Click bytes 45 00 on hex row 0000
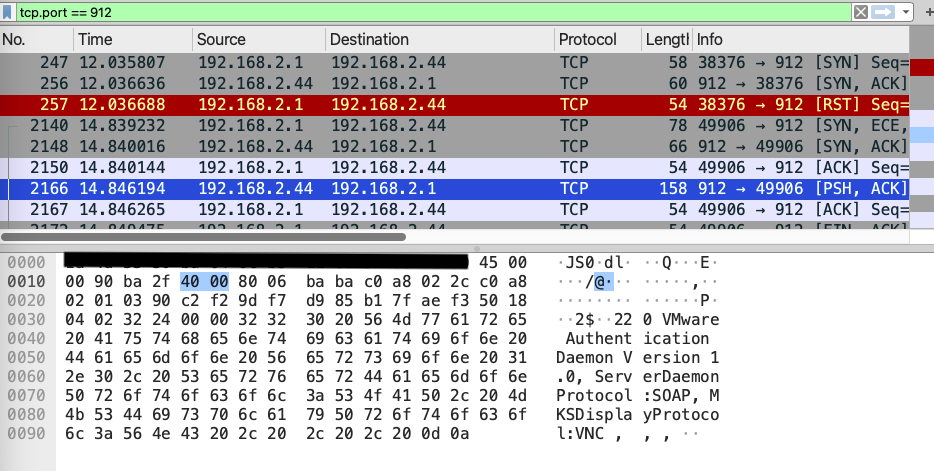Image resolution: width=934 pixels, height=471 pixels. 503,263
